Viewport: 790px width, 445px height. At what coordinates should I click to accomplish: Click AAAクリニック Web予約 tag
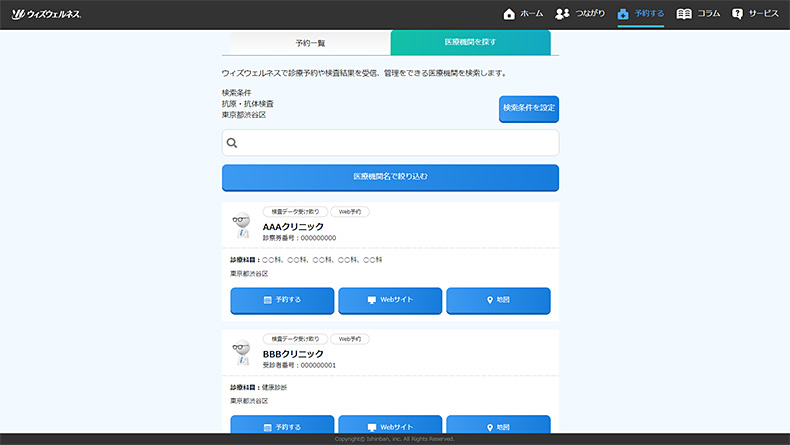[350, 212]
